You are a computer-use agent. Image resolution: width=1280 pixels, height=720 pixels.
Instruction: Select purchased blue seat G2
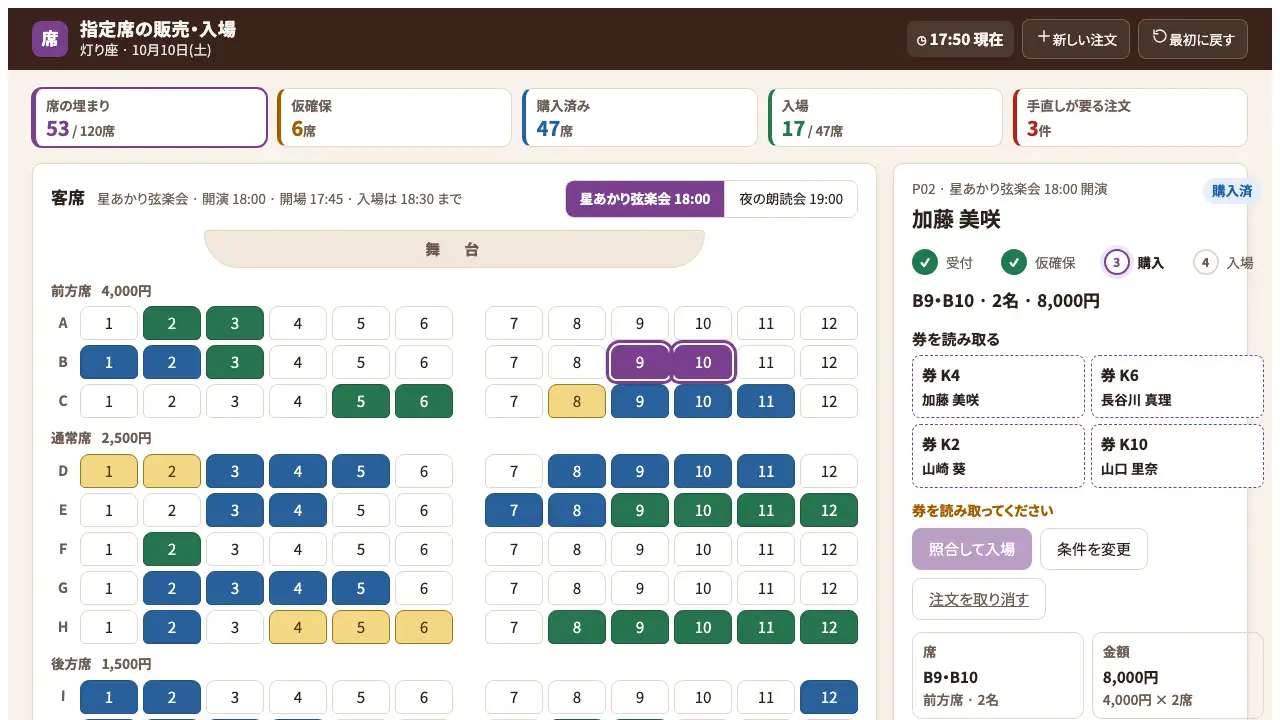172,589
